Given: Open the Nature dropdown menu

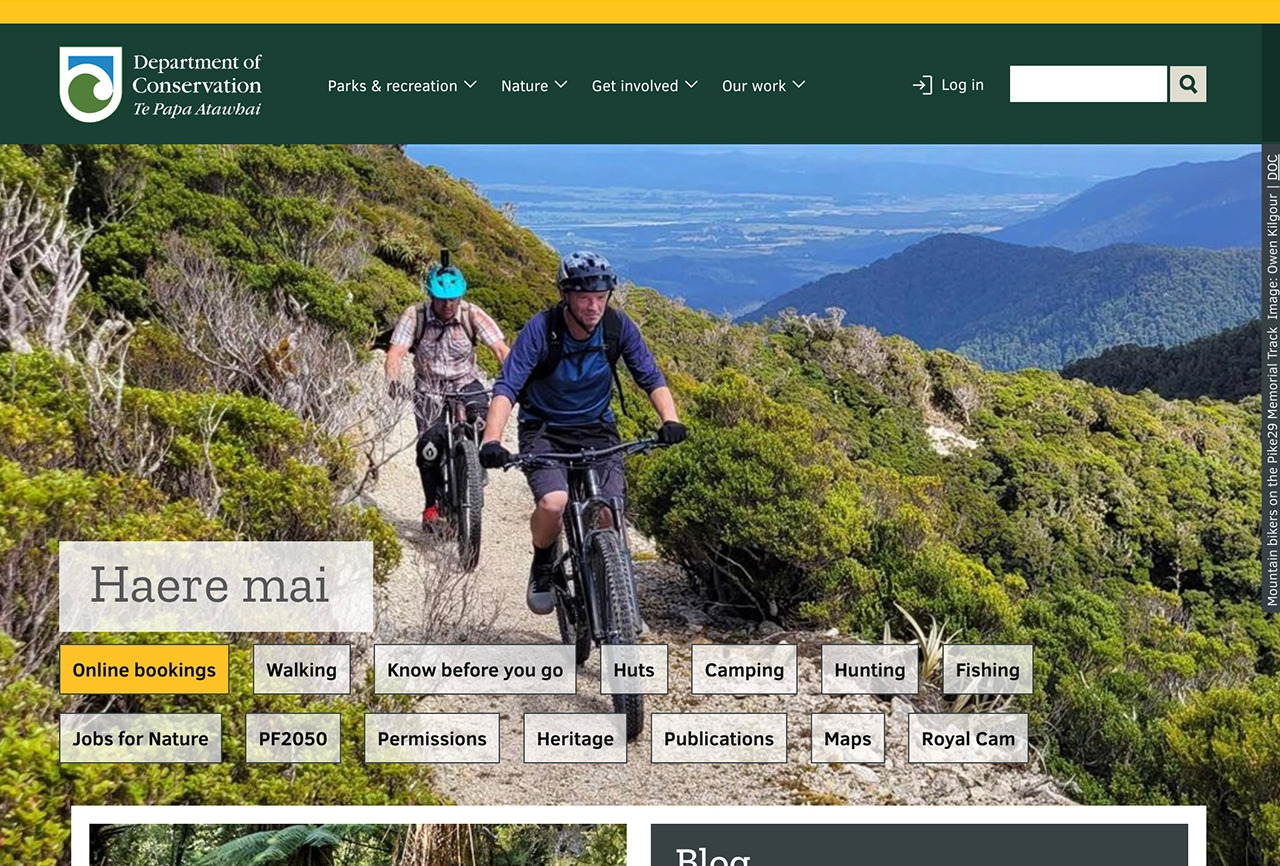Looking at the screenshot, I should [x=534, y=86].
